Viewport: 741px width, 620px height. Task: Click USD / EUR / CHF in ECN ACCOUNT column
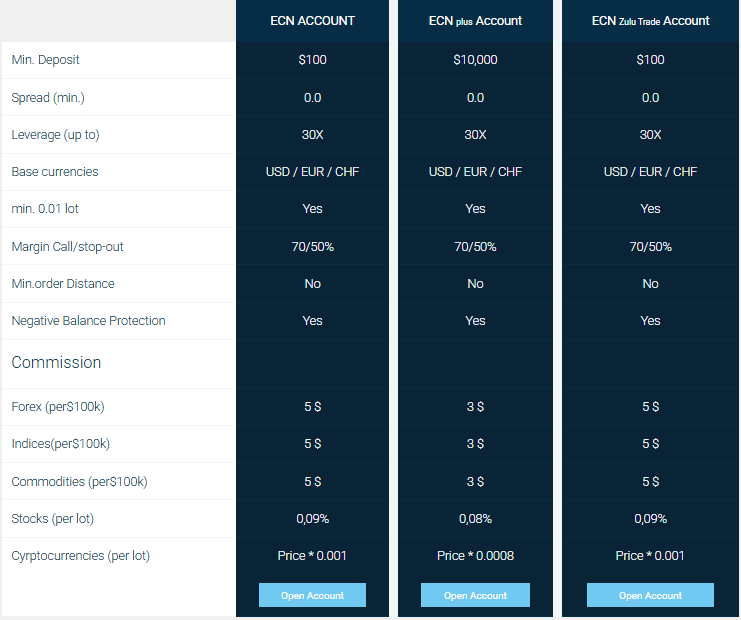pos(312,172)
